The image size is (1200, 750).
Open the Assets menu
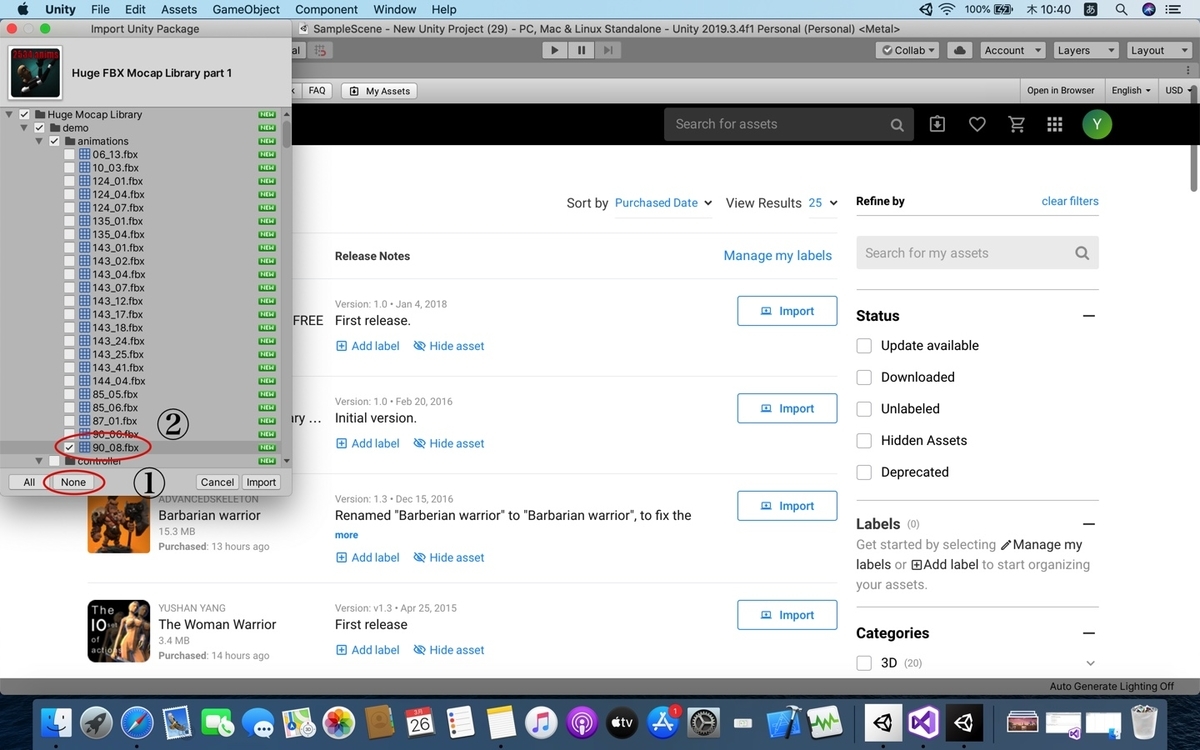pyautogui.click(x=179, y=9)
